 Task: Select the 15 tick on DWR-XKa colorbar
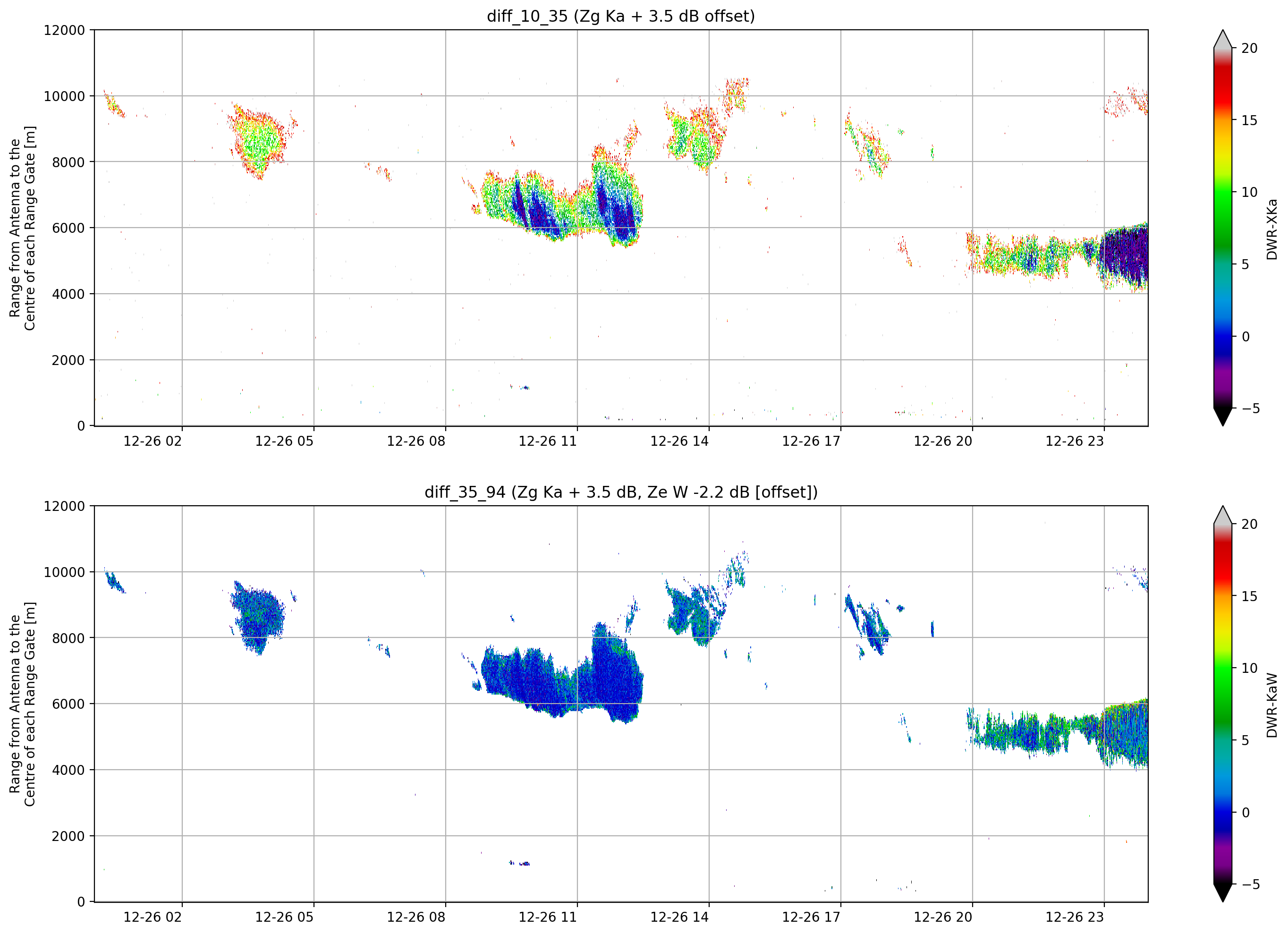coord(1249,120)
